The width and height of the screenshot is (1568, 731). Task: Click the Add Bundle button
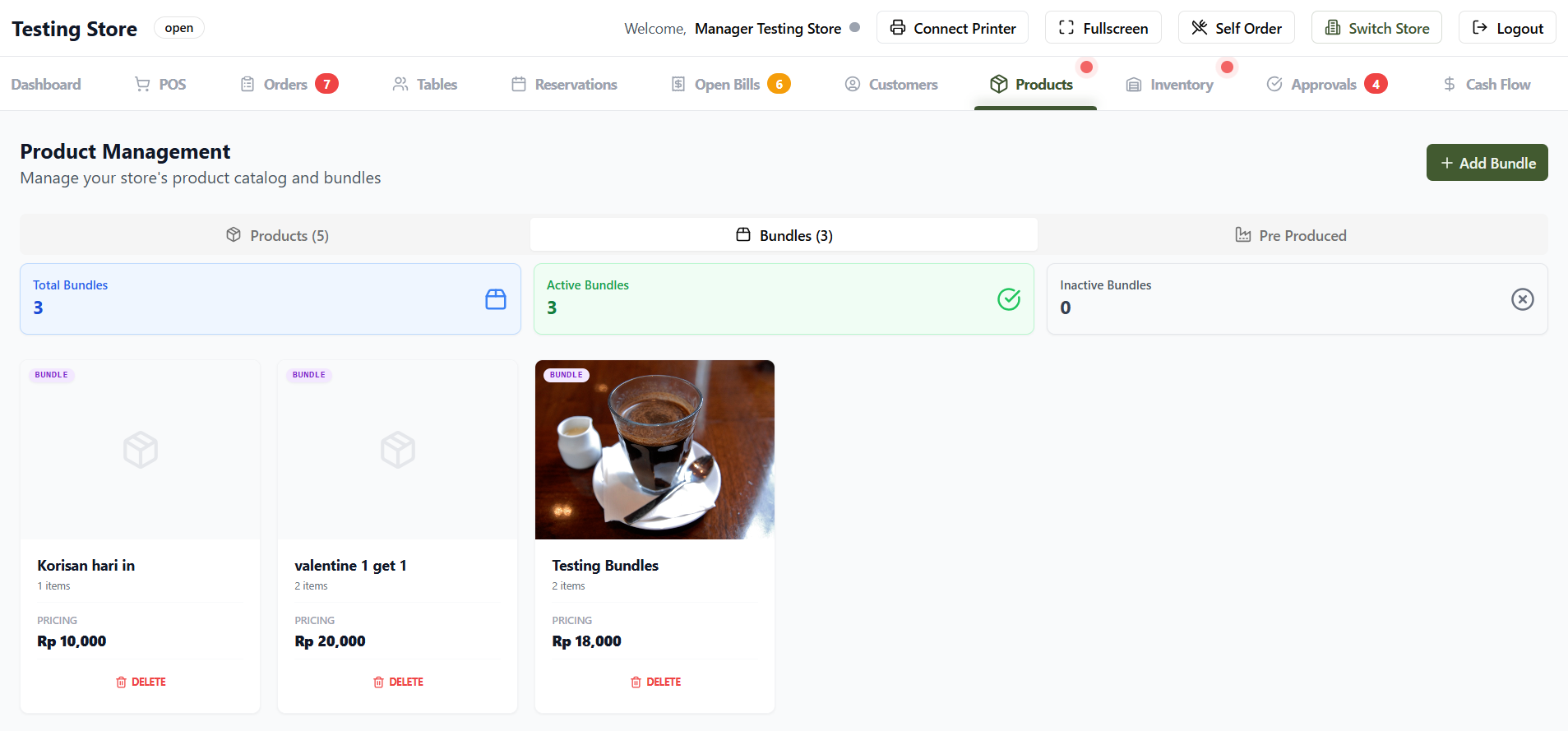1487,163
